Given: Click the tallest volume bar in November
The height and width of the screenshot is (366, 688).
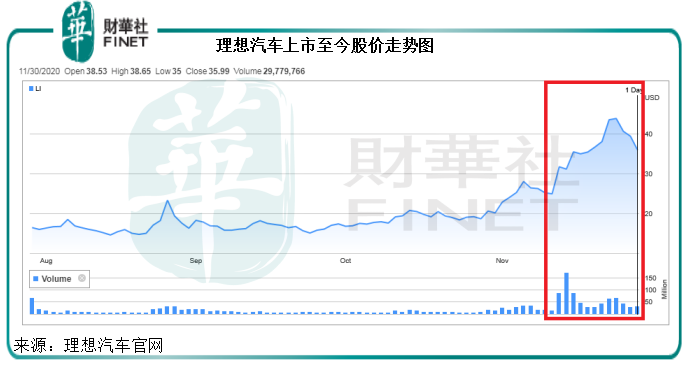Looking at the screenshot, I should point(566,294).
